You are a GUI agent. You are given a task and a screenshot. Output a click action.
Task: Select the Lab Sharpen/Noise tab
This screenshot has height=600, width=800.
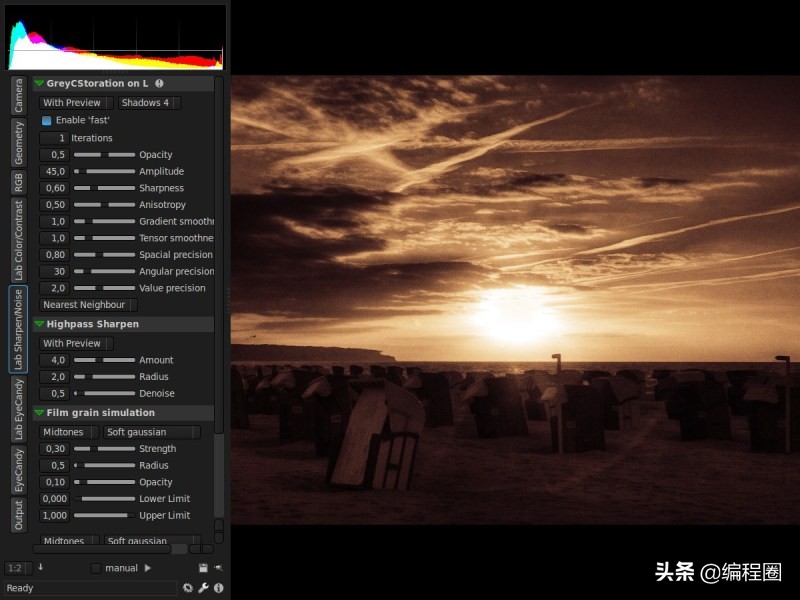pos(18,329)
